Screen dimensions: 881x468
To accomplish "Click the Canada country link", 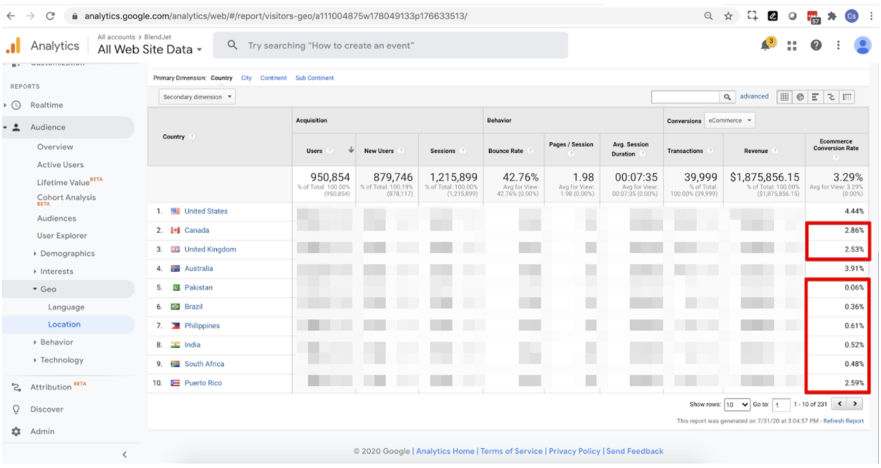I will pos(197,230).
